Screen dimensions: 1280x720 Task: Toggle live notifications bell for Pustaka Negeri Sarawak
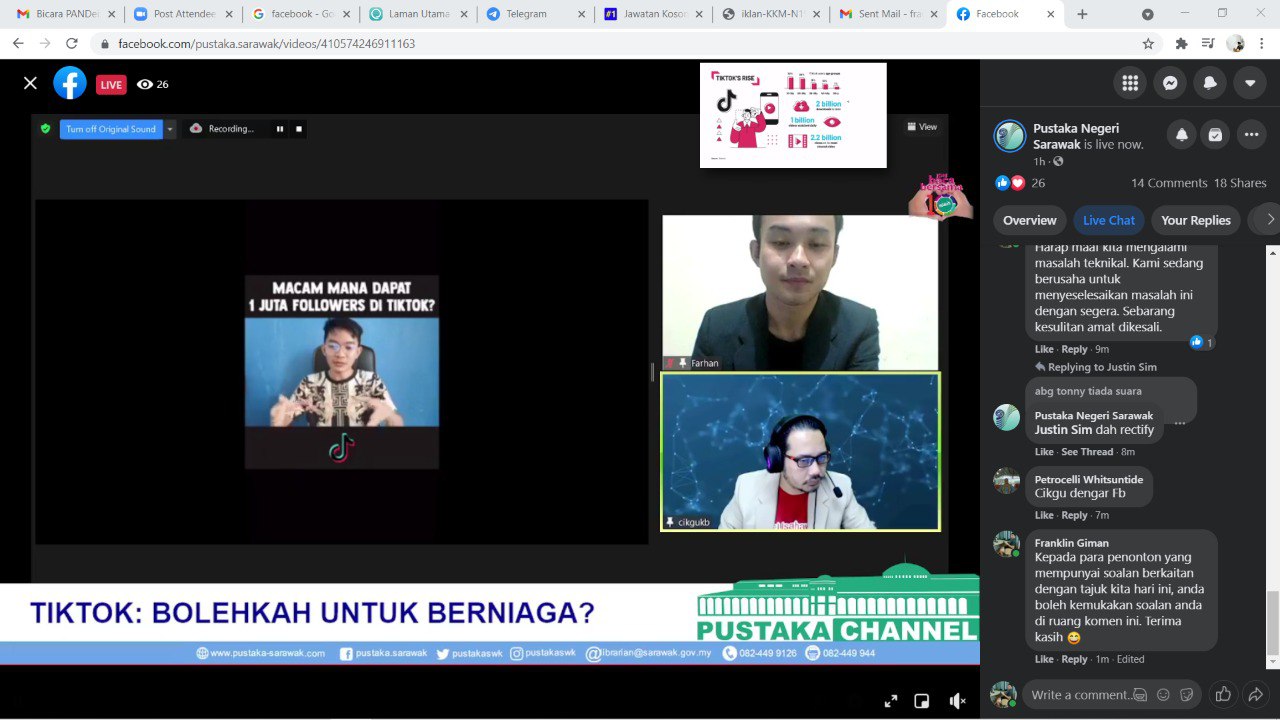[1182, 135]
